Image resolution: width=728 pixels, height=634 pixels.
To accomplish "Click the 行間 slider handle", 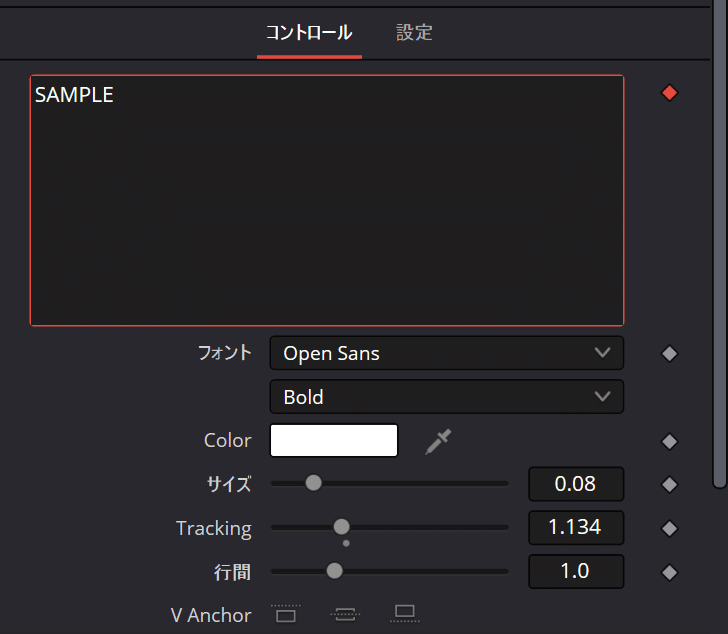I will (334, 571).
